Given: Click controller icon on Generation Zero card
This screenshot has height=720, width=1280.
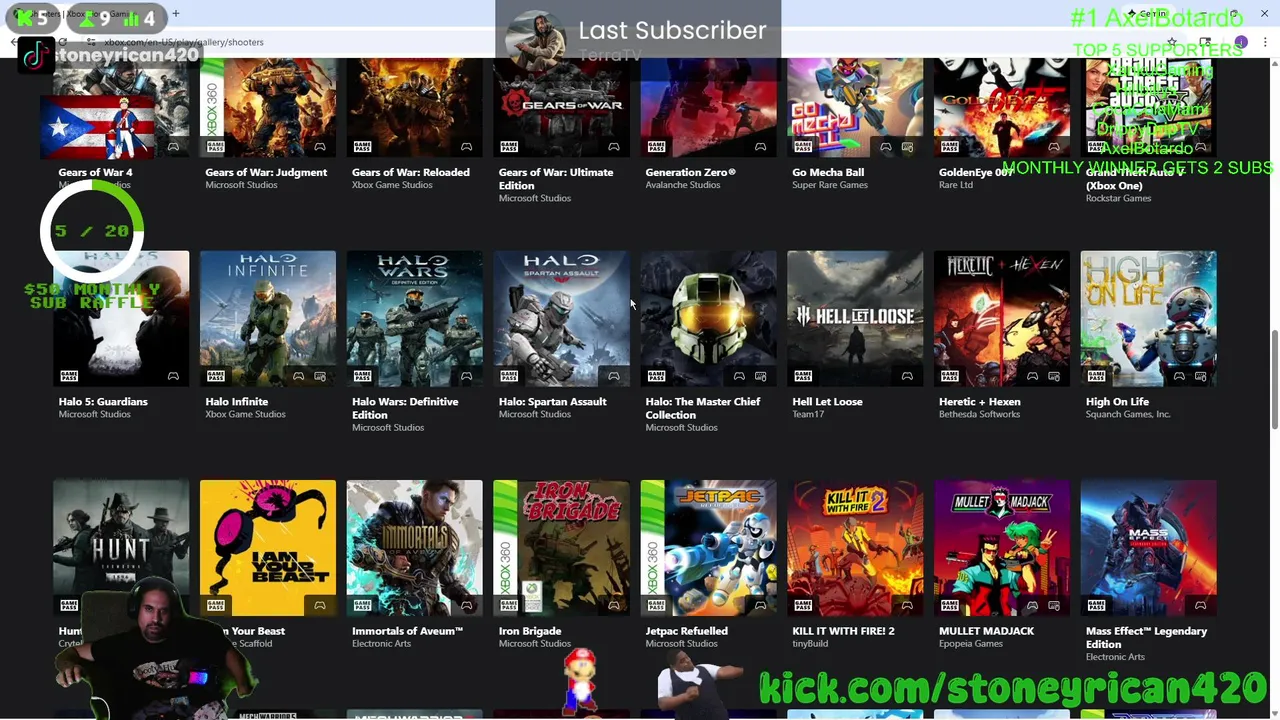Looking at the screenshot, I should tap(761, 147).
